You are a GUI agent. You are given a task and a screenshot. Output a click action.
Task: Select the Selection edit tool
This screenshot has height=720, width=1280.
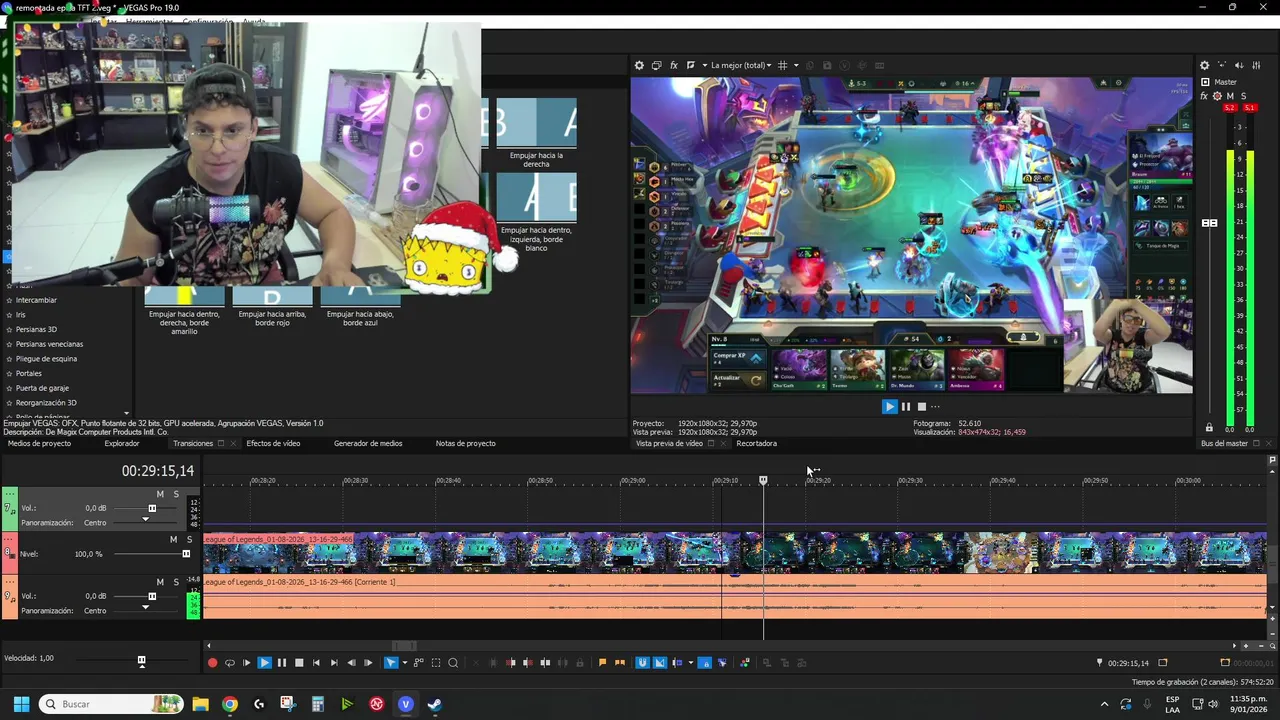[435, 662]
